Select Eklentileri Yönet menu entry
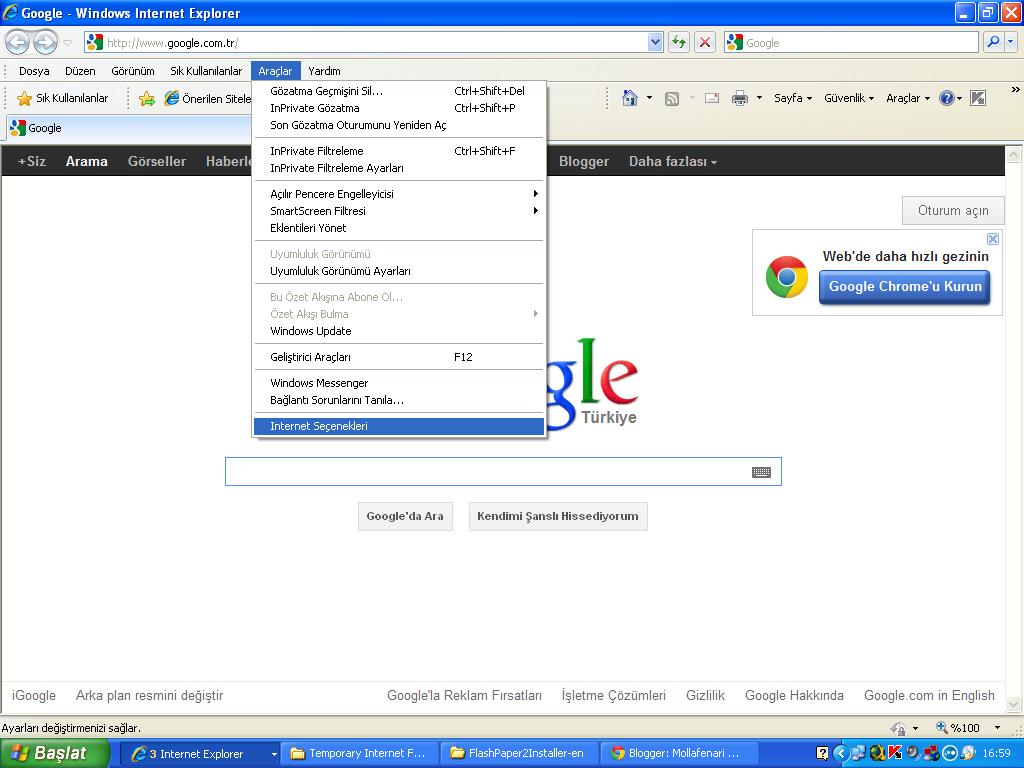Viewport: 1024px width, 768px height. pyautogui.click(x=398, y=228)
